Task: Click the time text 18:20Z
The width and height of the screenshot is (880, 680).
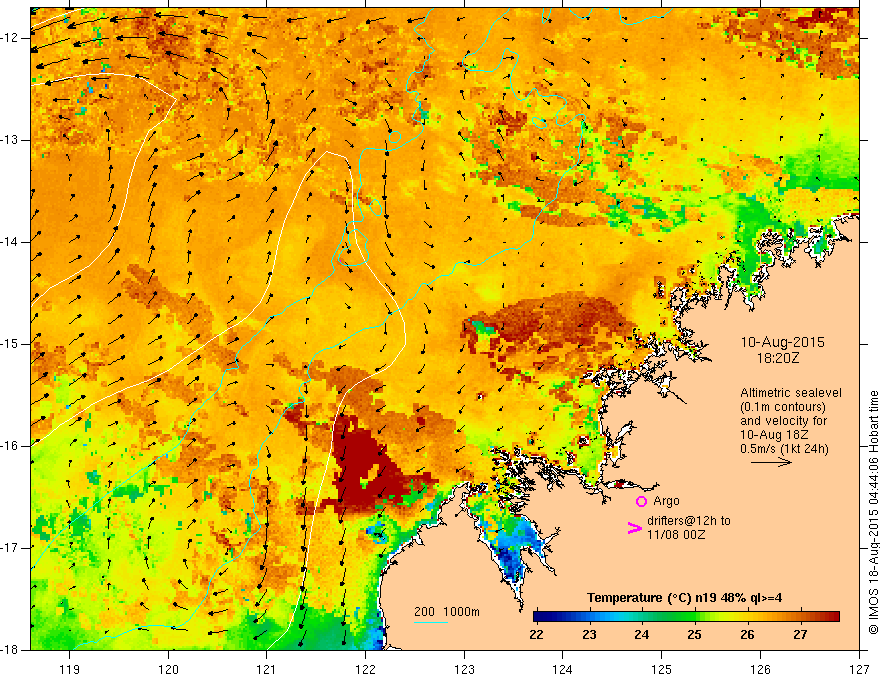Action: click(x=778, y=358)
